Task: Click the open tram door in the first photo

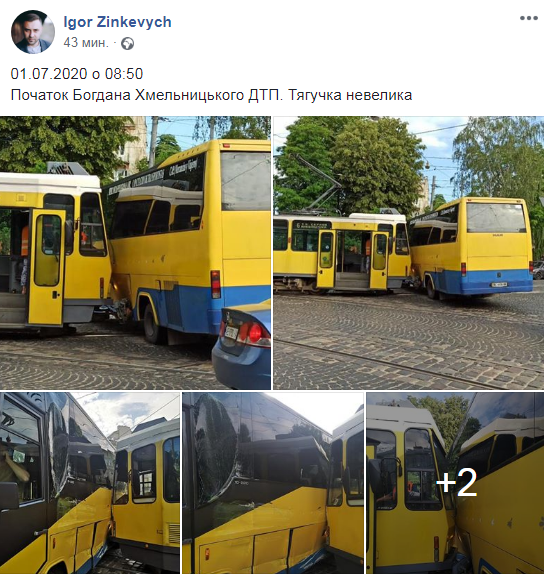Action: point(46,266)
